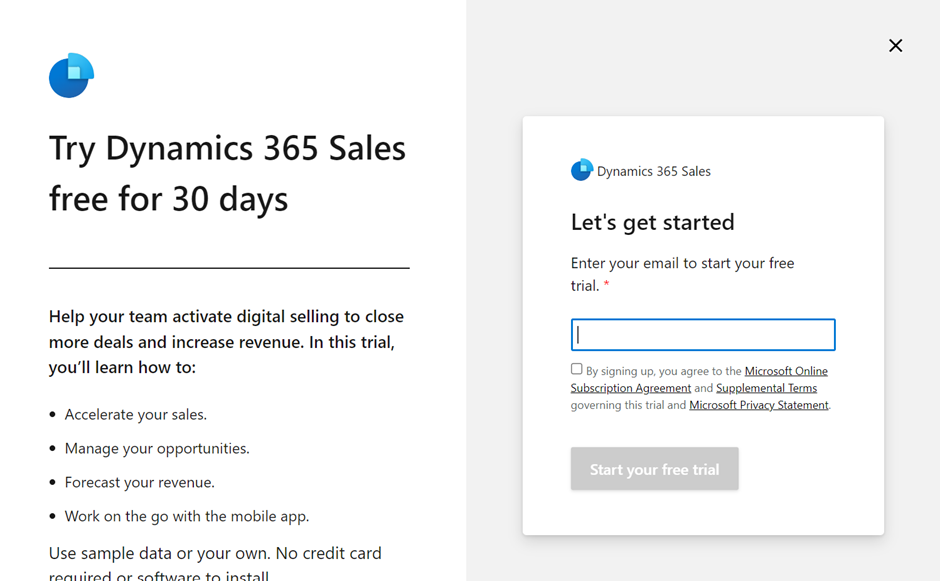Image resolution: width=940 pixels, height=581 pixels.
Task: Open the Microsoft Privacy Statement link
Action: [758, 405]
